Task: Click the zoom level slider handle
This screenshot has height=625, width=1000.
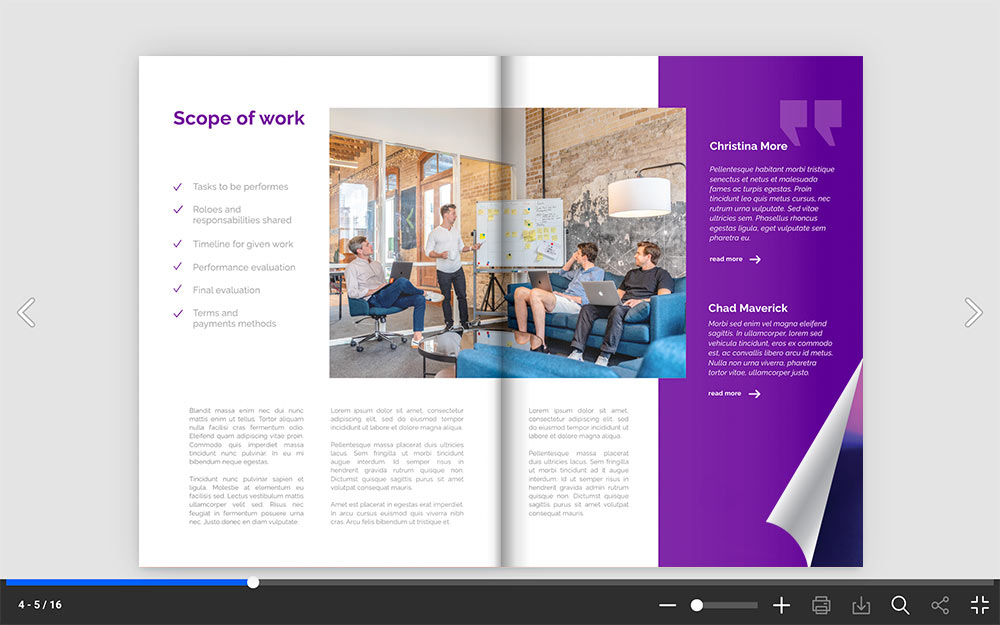Action: click(697, 605)
